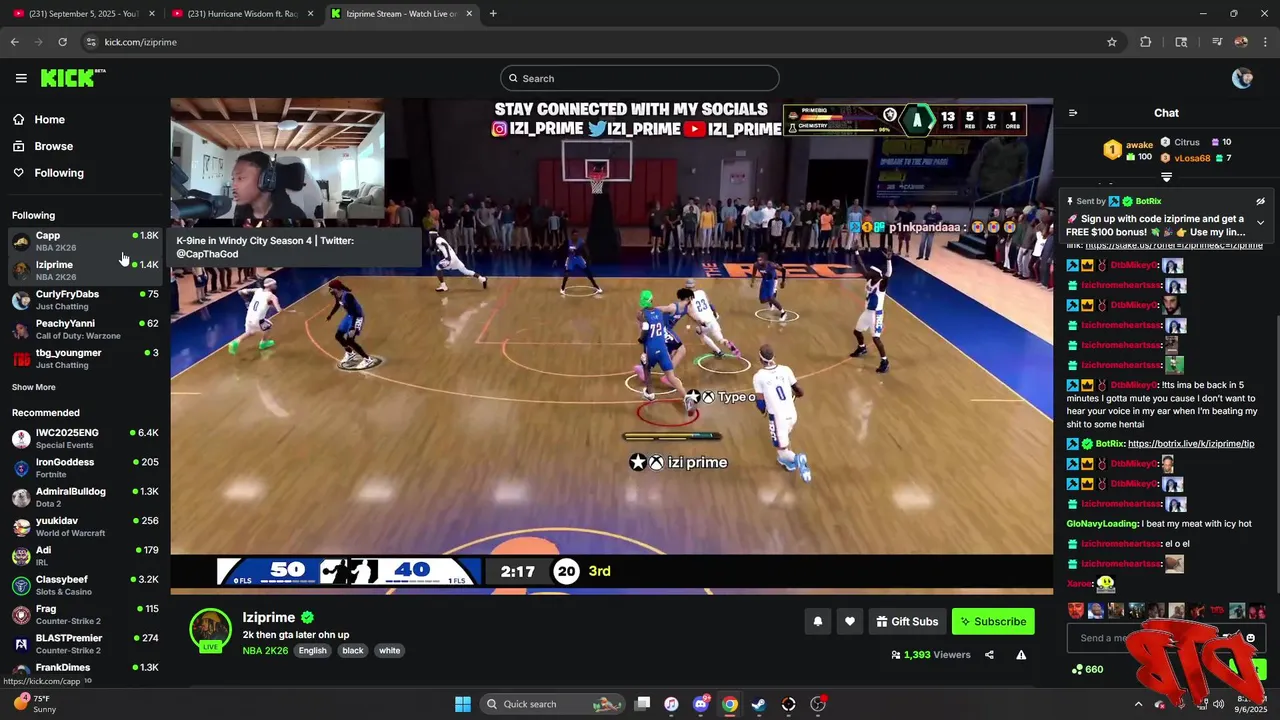Open Steam from taskbar
This screenshot has height=720, width=1280.
coord(759,704)
